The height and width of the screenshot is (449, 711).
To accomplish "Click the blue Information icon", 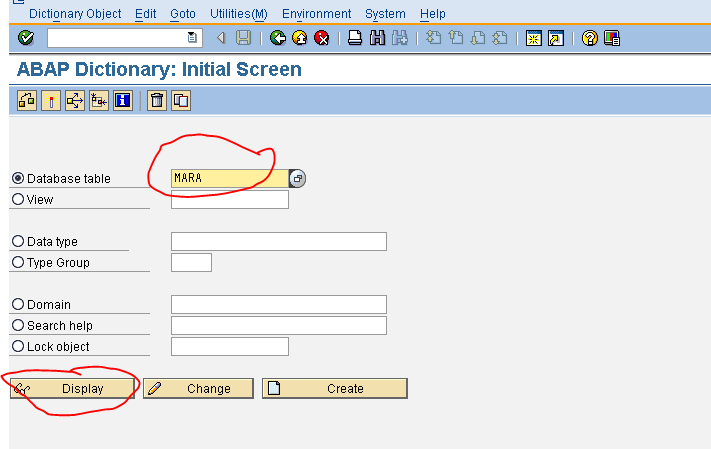I will (x=123, y=100).
